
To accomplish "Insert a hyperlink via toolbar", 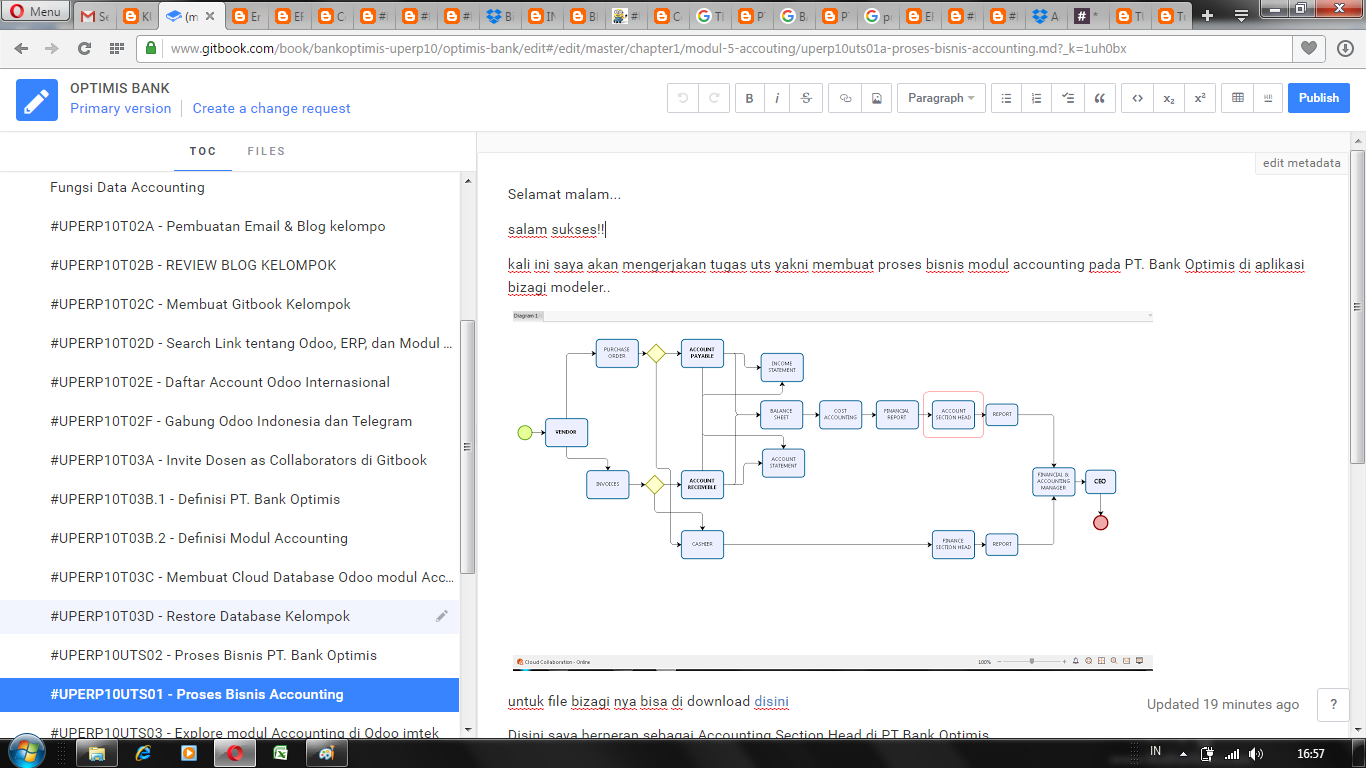I will click(x=845, y=98).
